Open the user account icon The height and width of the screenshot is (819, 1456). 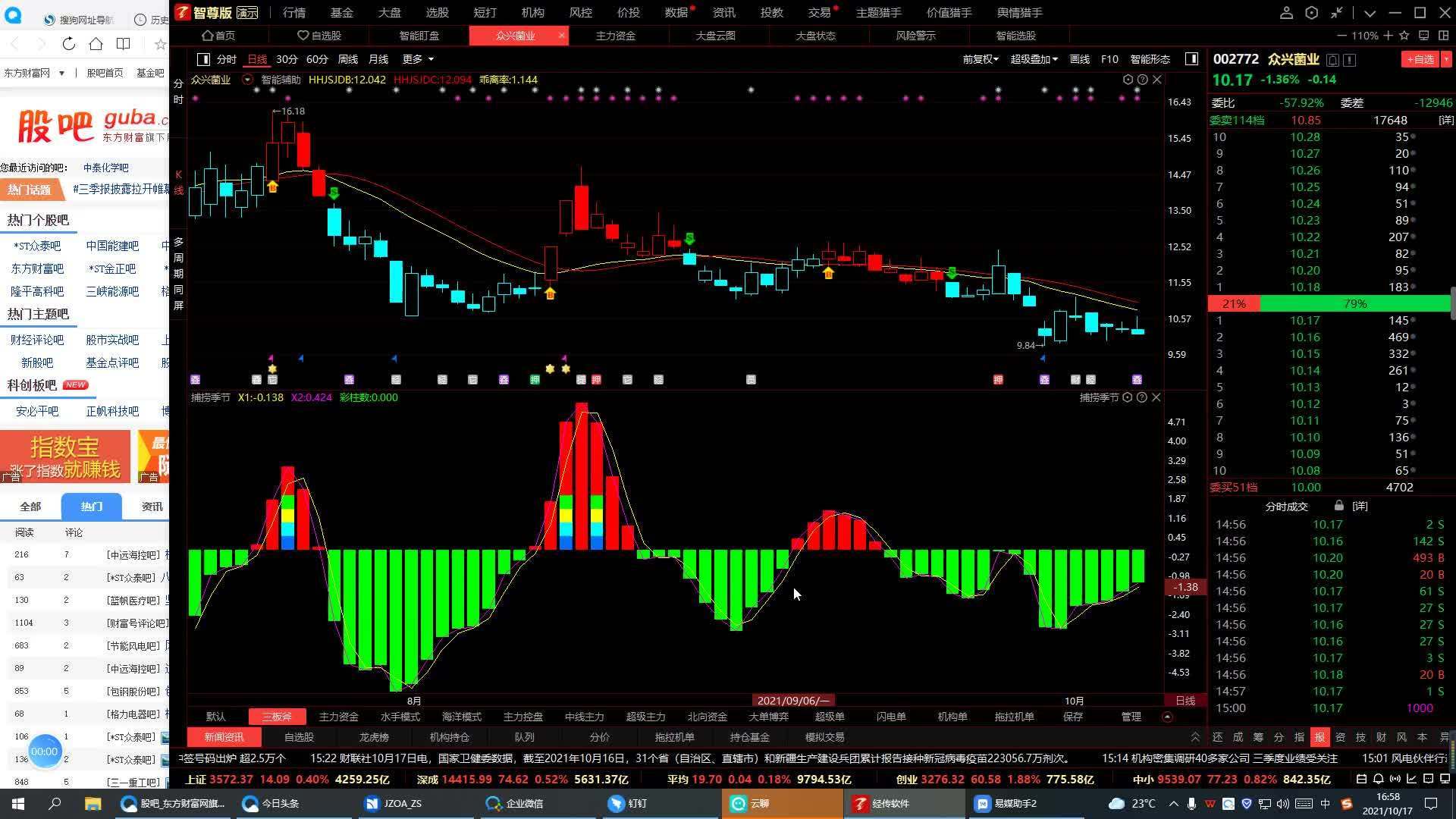point(1286,13)
